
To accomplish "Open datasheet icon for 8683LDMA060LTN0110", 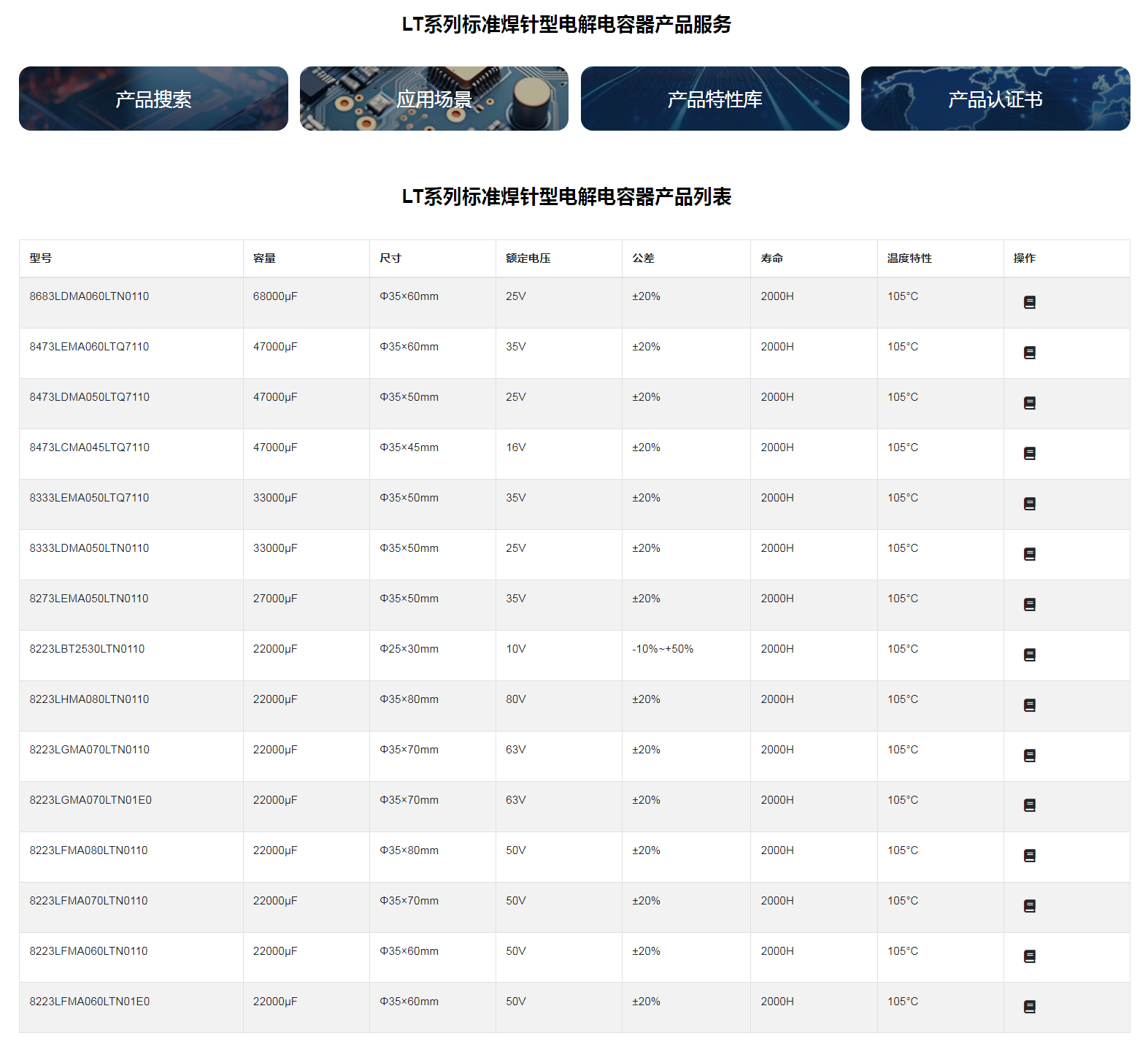I will [1029, 302].
